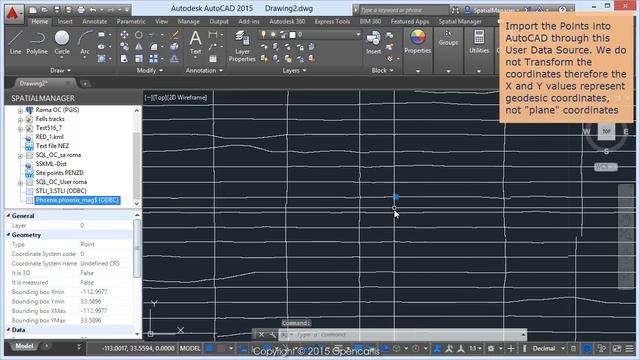Select the Model layout tab

click(x=24, y=346)
